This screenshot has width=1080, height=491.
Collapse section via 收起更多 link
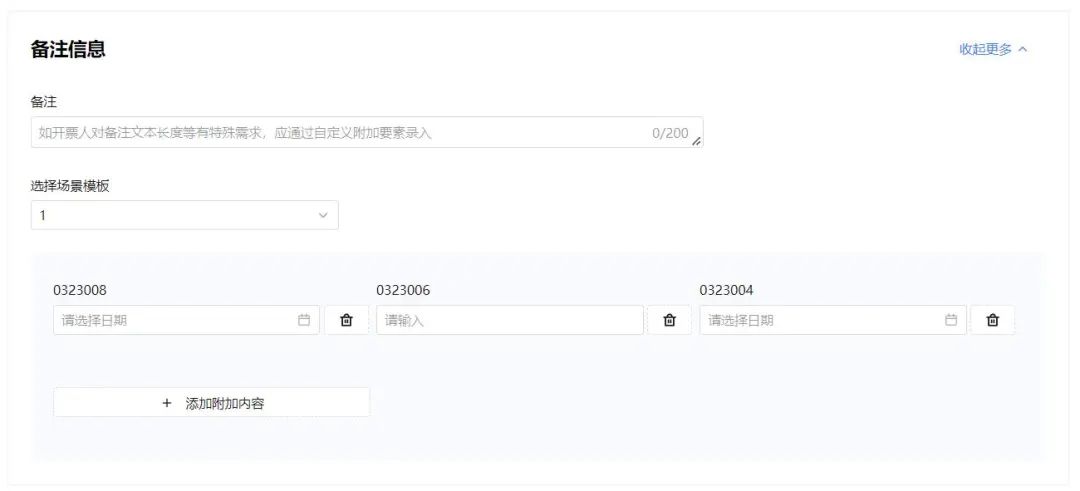(993, 50)
